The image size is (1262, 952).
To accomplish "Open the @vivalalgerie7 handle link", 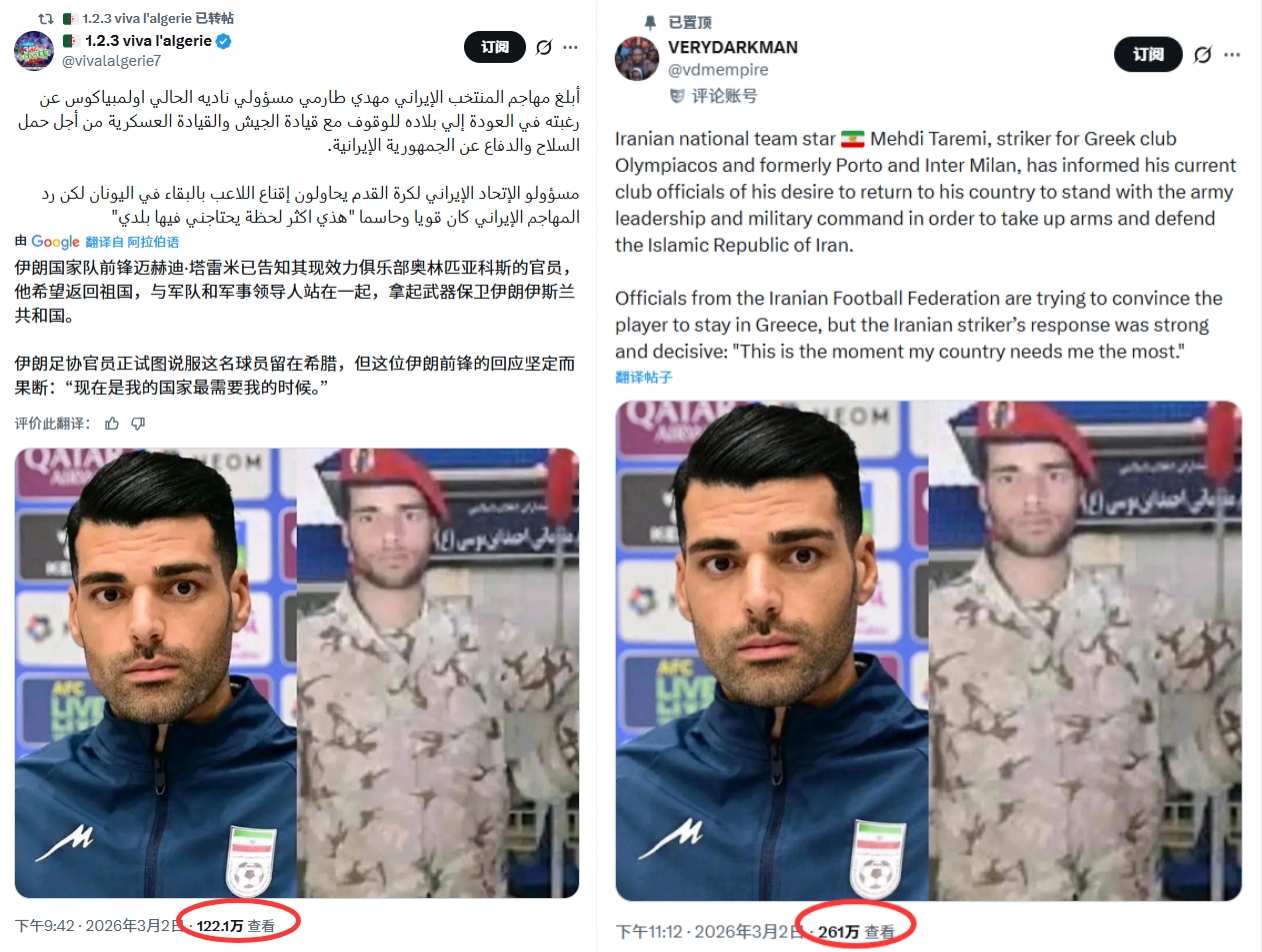I will pos(111,61).
